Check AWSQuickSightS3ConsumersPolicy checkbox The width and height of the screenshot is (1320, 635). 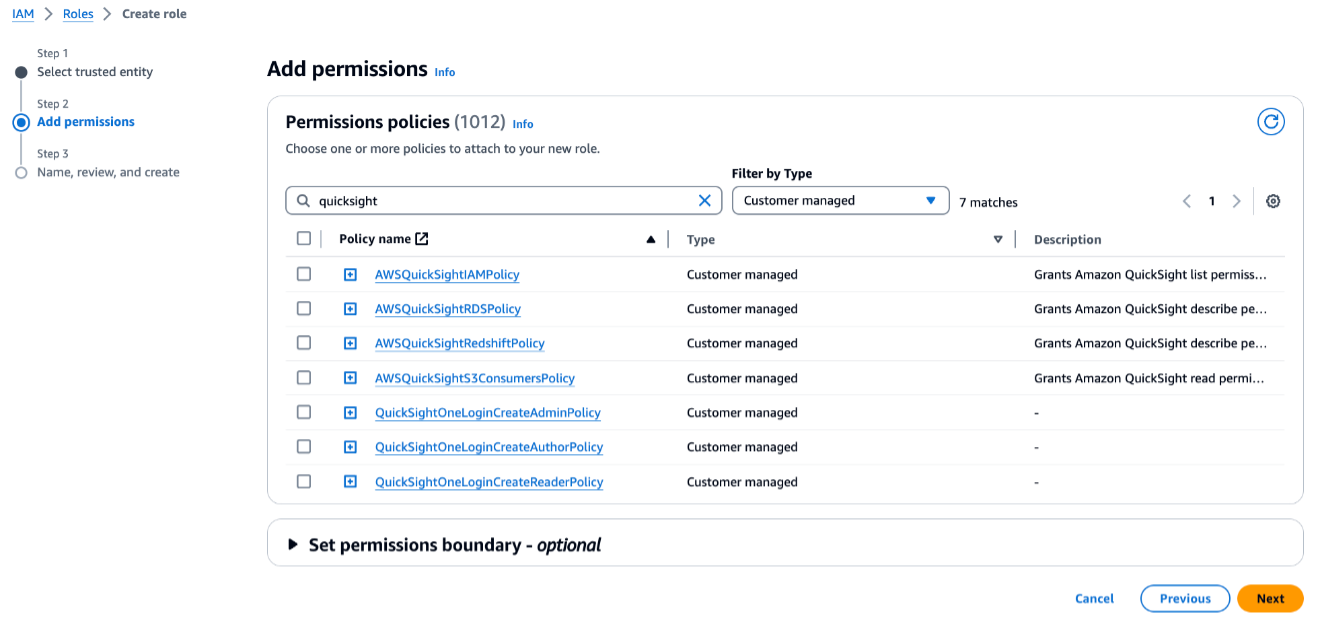304,378
